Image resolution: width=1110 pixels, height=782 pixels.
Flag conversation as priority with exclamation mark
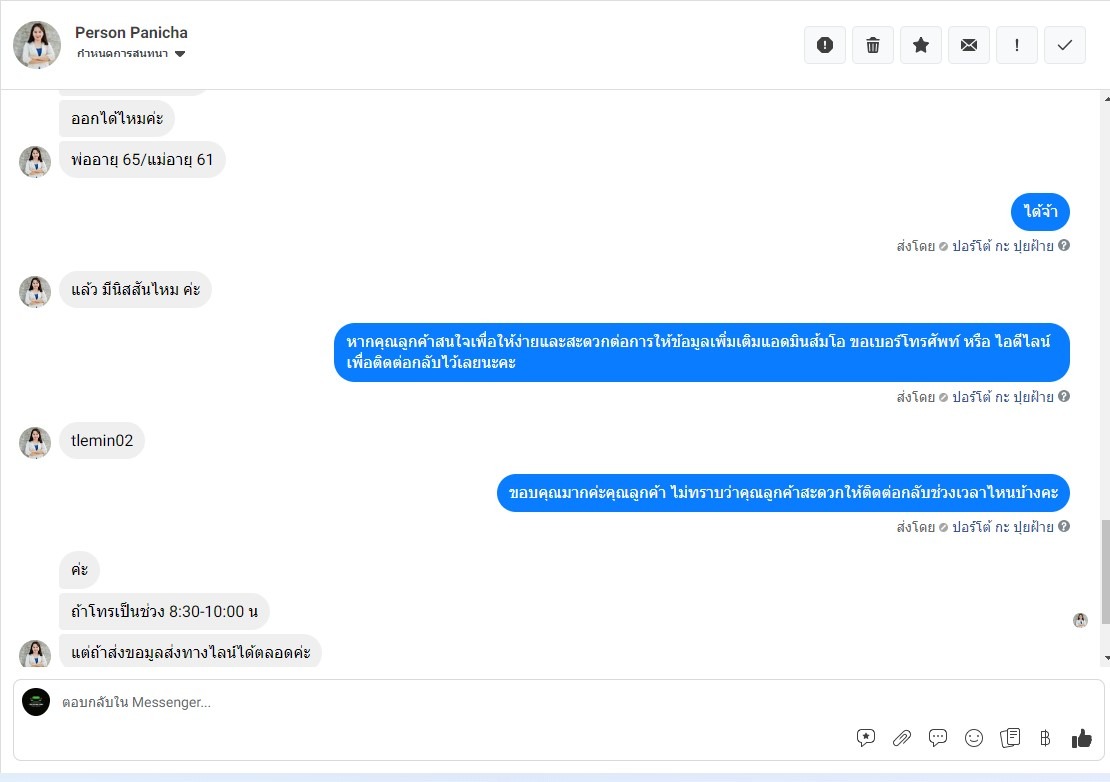[x=1017, y=45]
